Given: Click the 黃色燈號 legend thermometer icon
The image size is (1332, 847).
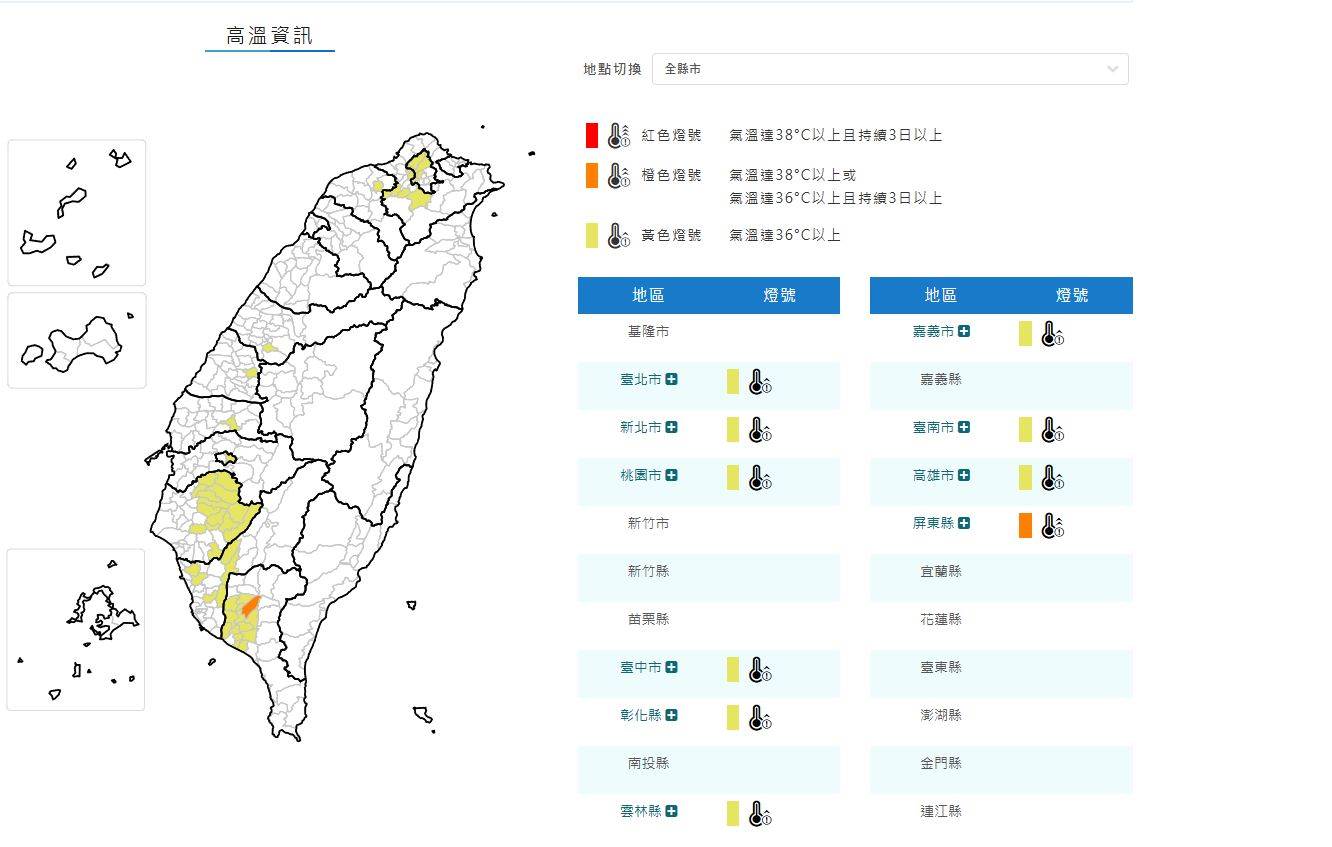Looking at the screenshot, I should pos(616,235).
